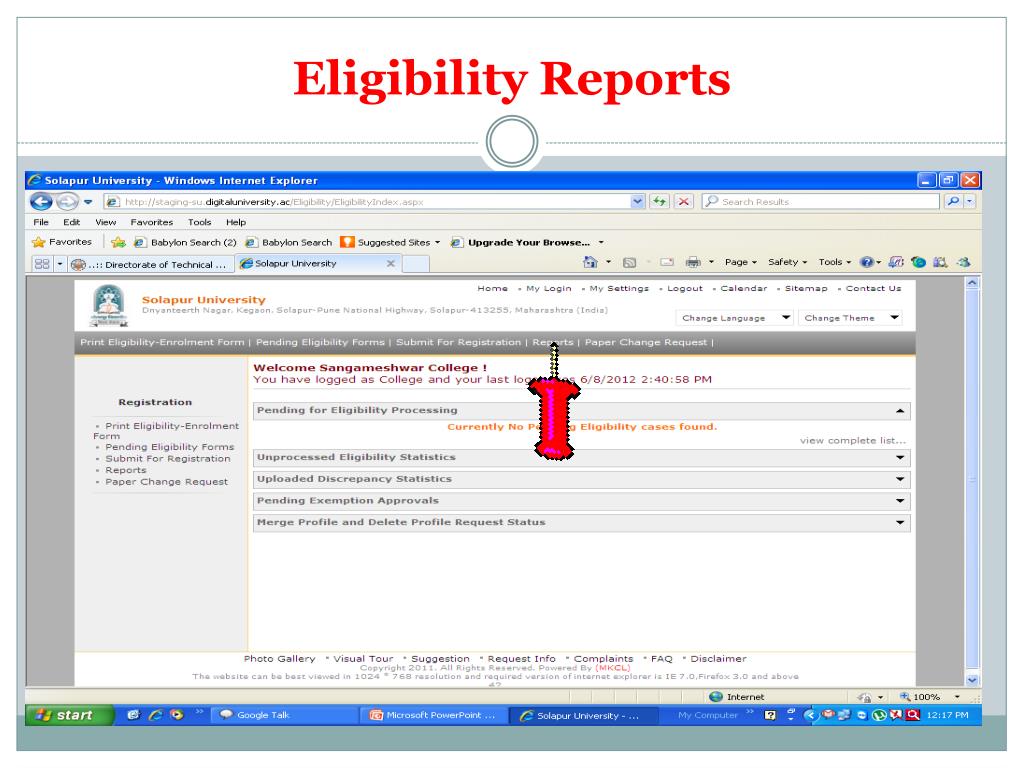The image size is (1024, 768).
Task: Click the Add to Favorites Bar icon
Action: pos(118,242)
